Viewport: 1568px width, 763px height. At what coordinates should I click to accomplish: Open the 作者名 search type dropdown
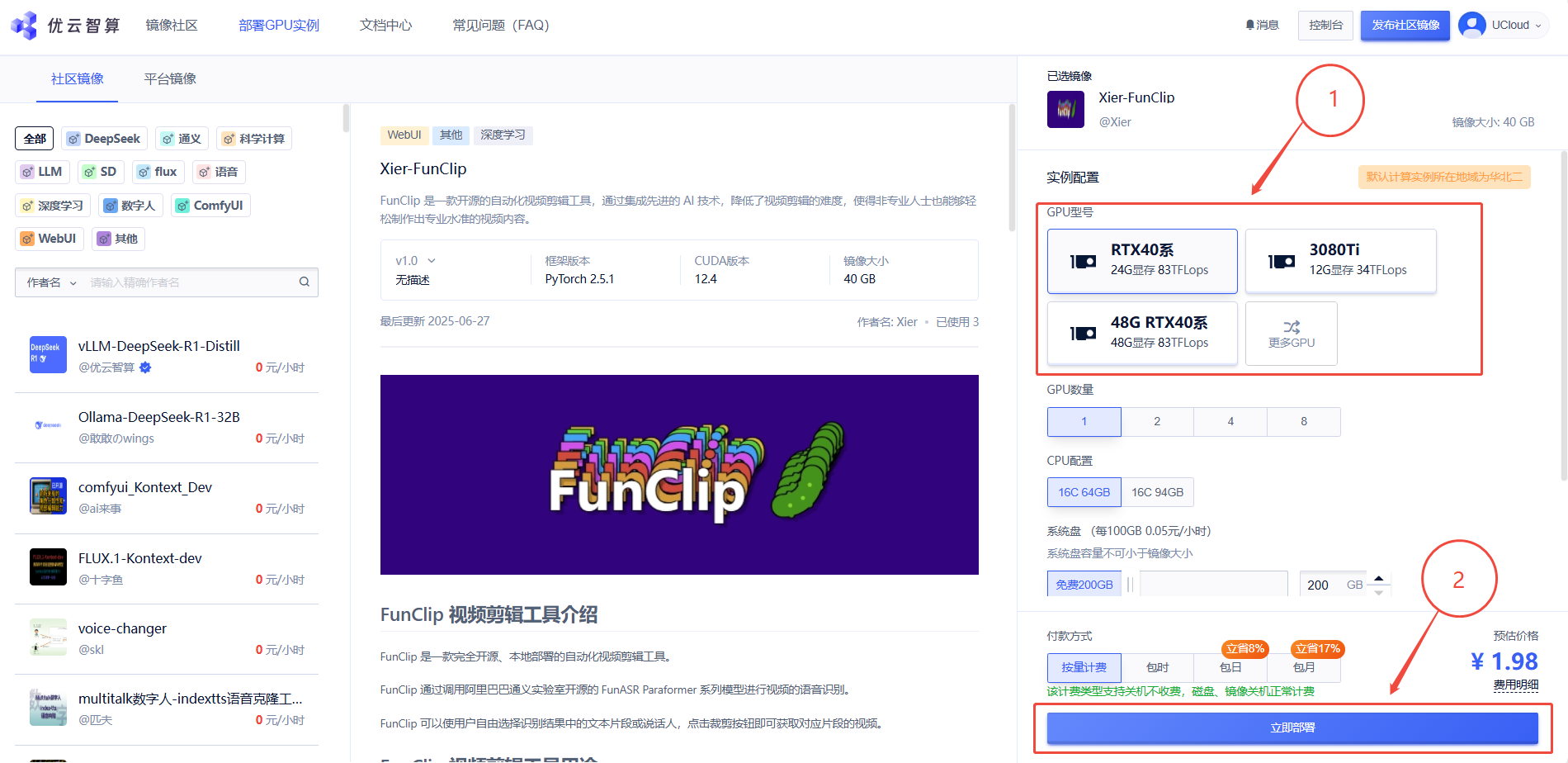point(51,282)
